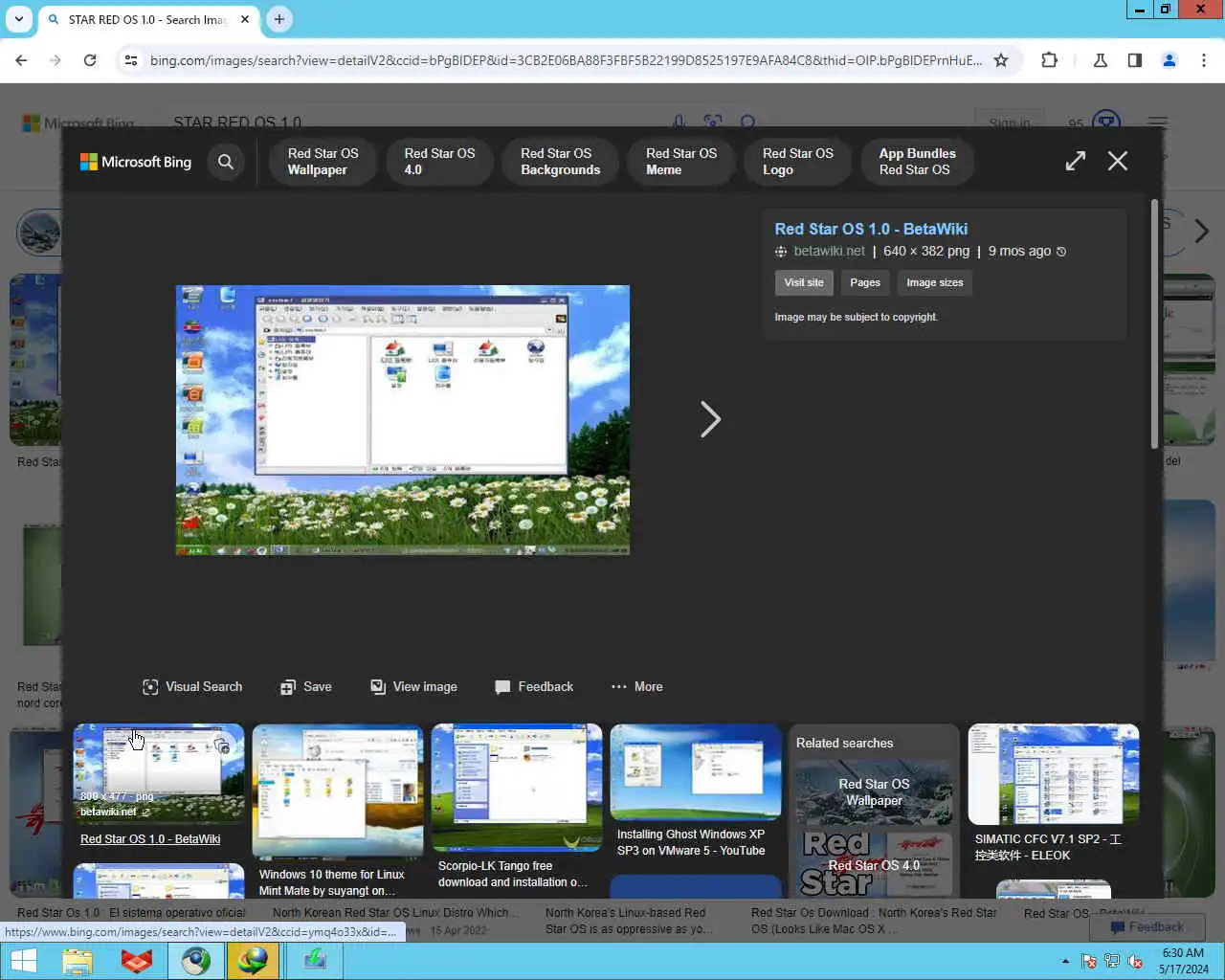This screenshot has height=980, width=1225.
Task: Save the image to collection
Action: click(306, 687)
